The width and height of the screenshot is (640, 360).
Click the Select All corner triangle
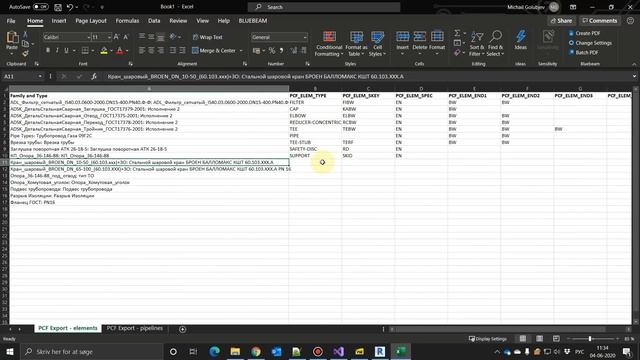coord(5,89)
